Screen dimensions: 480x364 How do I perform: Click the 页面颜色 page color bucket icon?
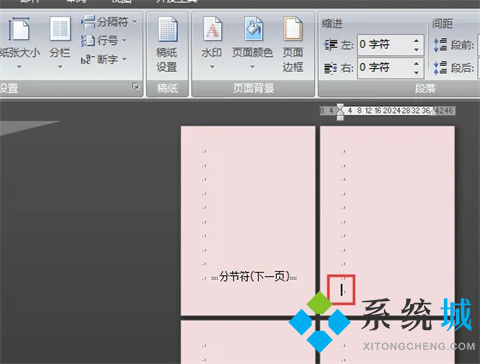tap(254, 29)
